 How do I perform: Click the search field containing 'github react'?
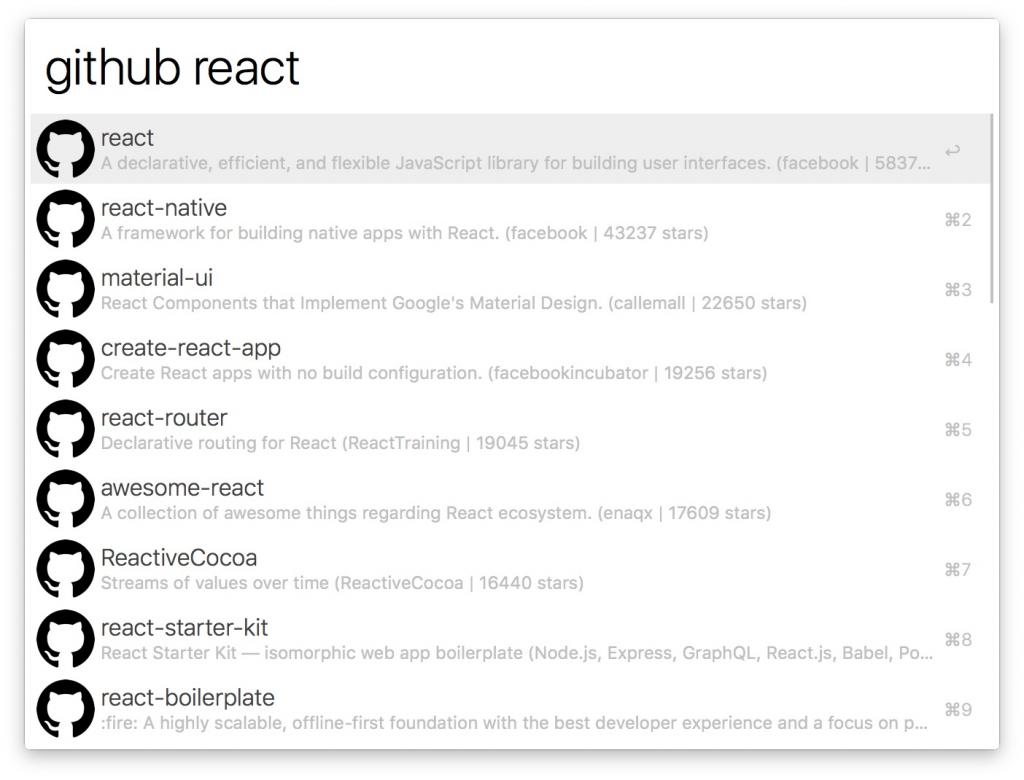pyautogui.click(x=500, y=68)
